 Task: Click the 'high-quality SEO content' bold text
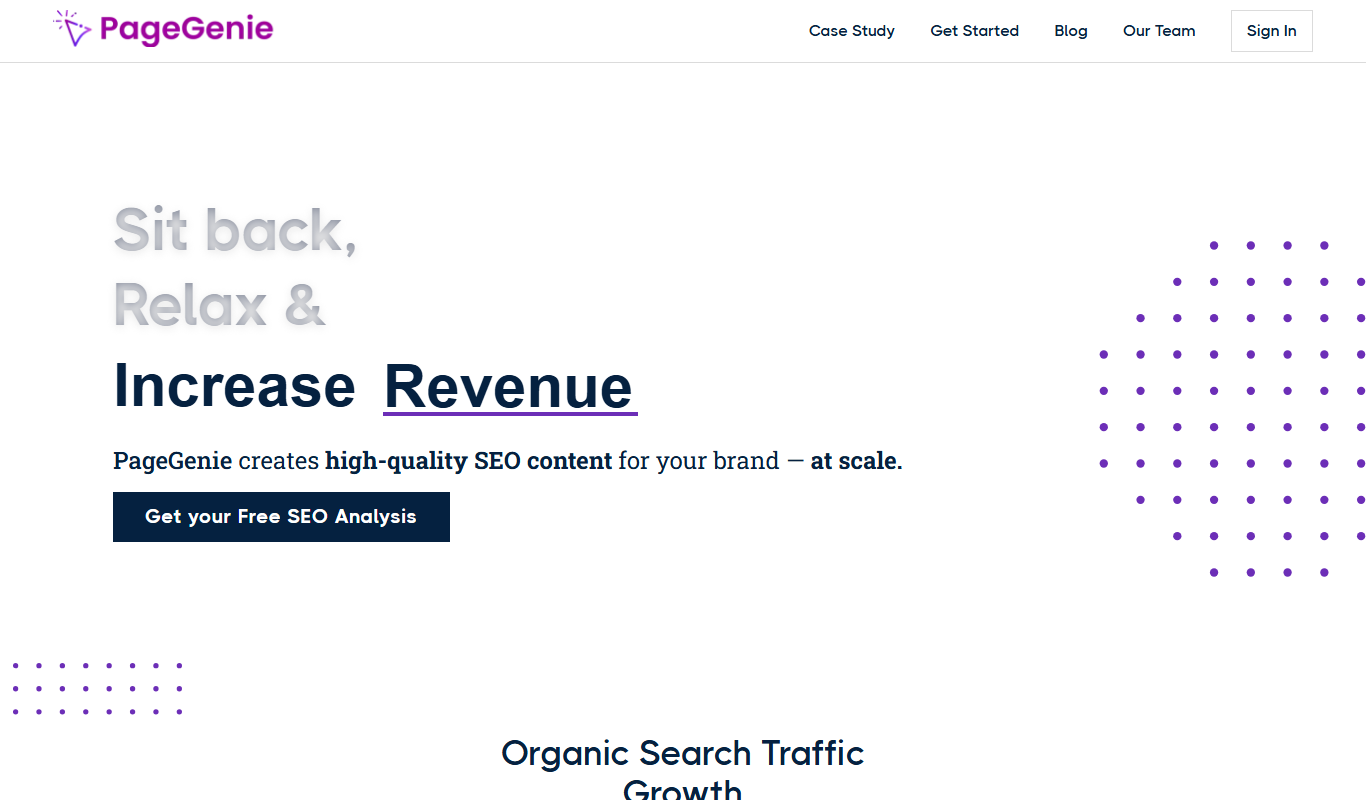pyautogui.click(x=468, y=461)
